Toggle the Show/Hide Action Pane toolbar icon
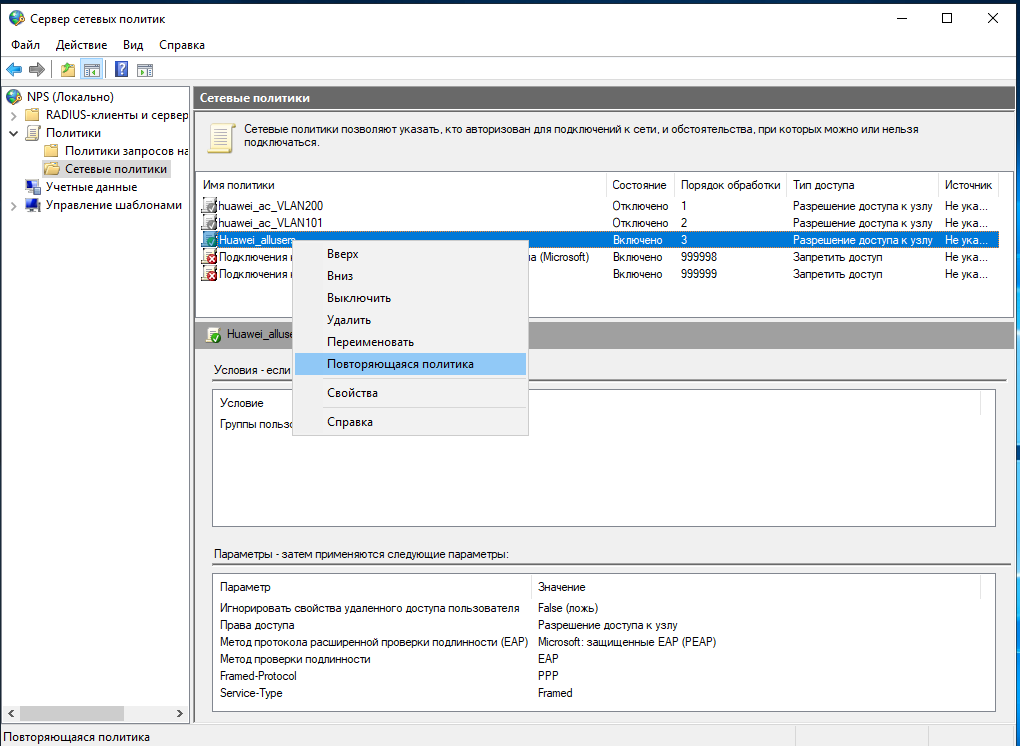 tap(145, 69)
